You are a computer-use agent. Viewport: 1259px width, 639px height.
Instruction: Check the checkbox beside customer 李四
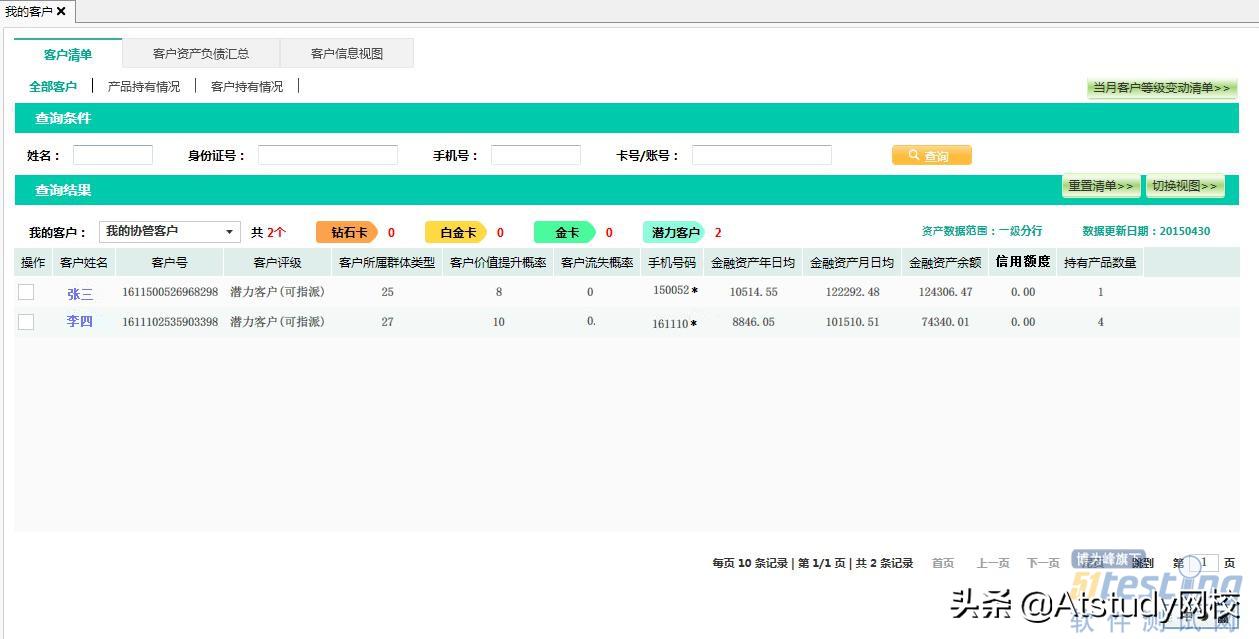[x=26, y=322]
